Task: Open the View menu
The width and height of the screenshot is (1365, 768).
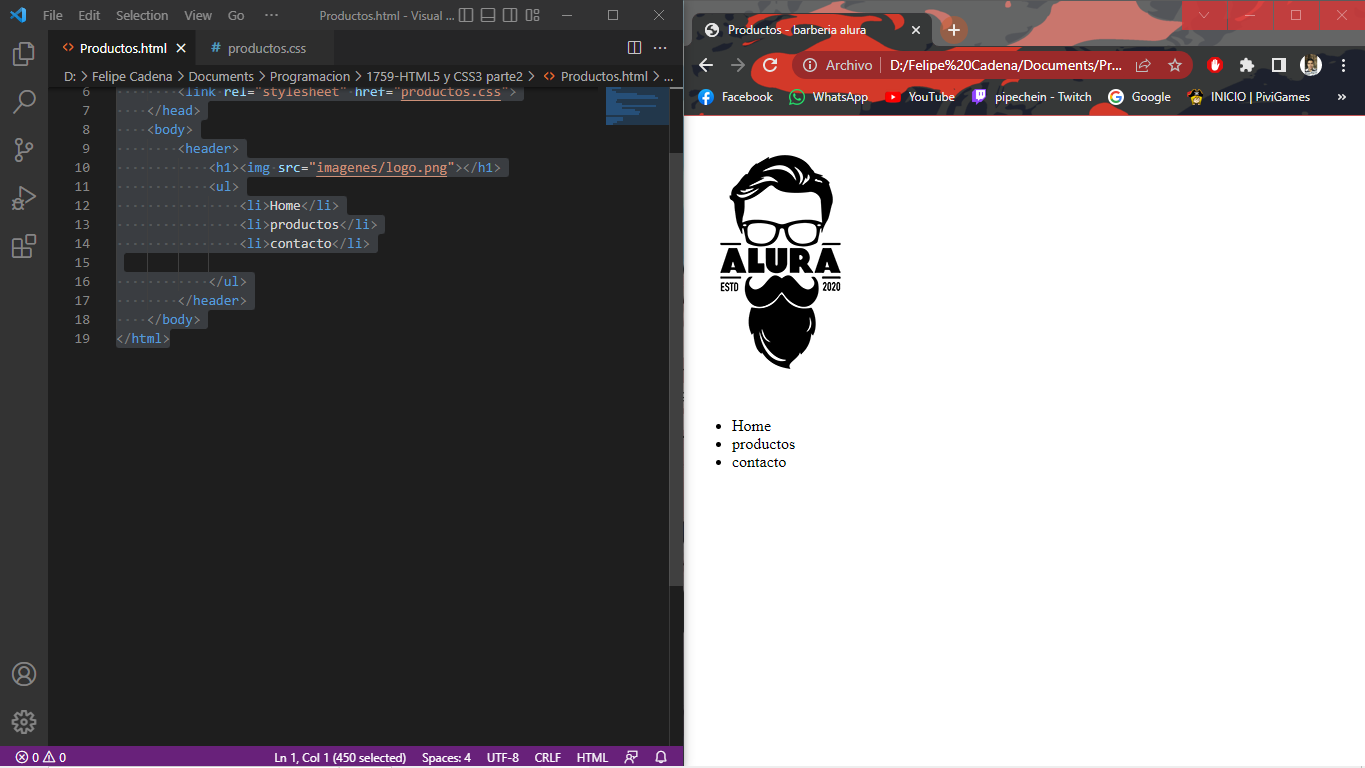Action: pyautogui.click(x=198, y=15)
